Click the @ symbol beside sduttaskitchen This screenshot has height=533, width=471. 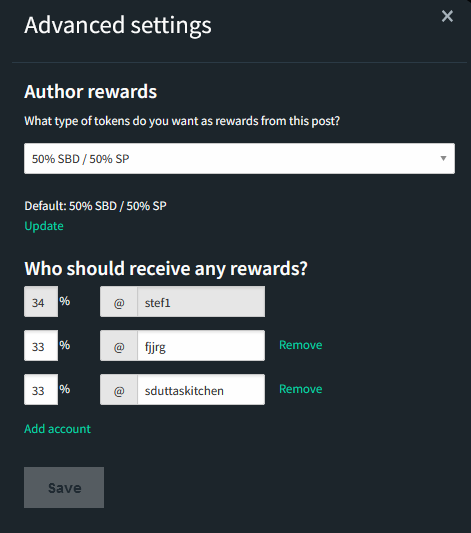[119, 390]
